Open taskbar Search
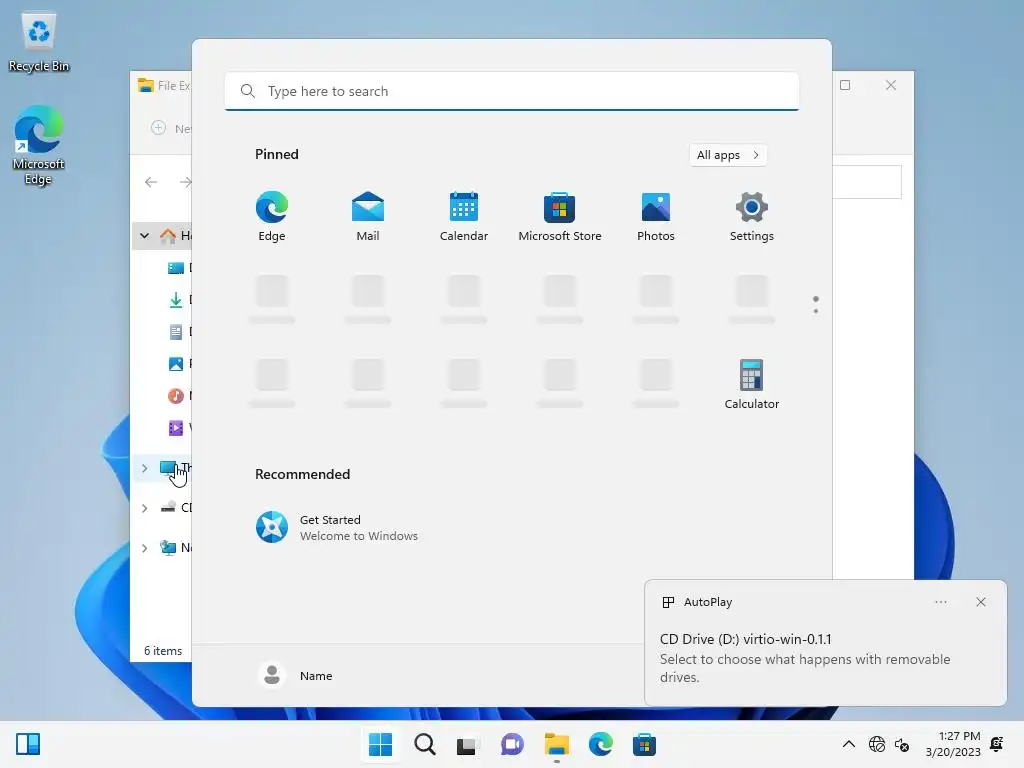The image size is (1024, 768). (x=424, y=744)
